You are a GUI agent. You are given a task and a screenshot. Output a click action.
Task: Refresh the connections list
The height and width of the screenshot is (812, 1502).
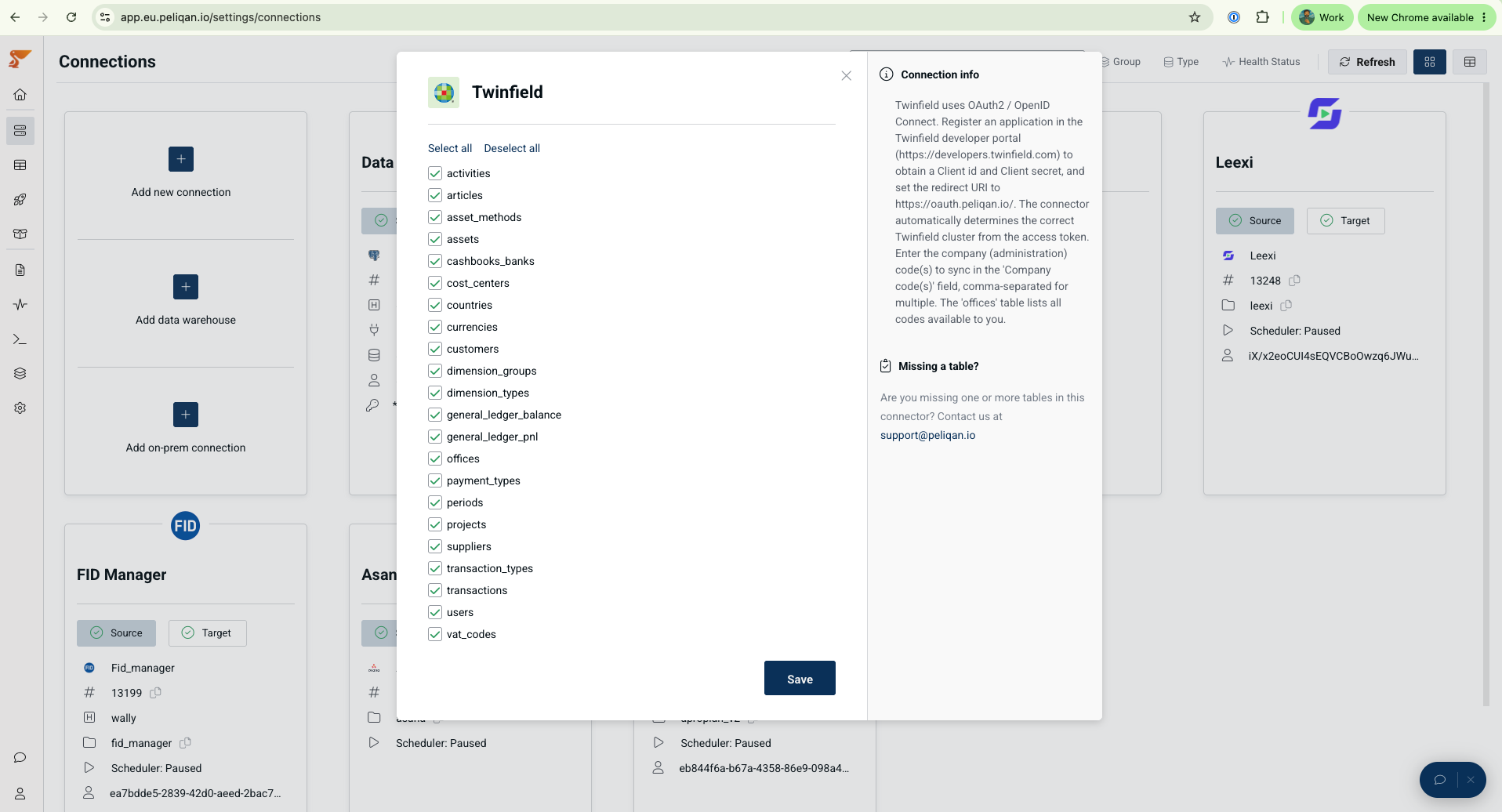point(1366,62)
